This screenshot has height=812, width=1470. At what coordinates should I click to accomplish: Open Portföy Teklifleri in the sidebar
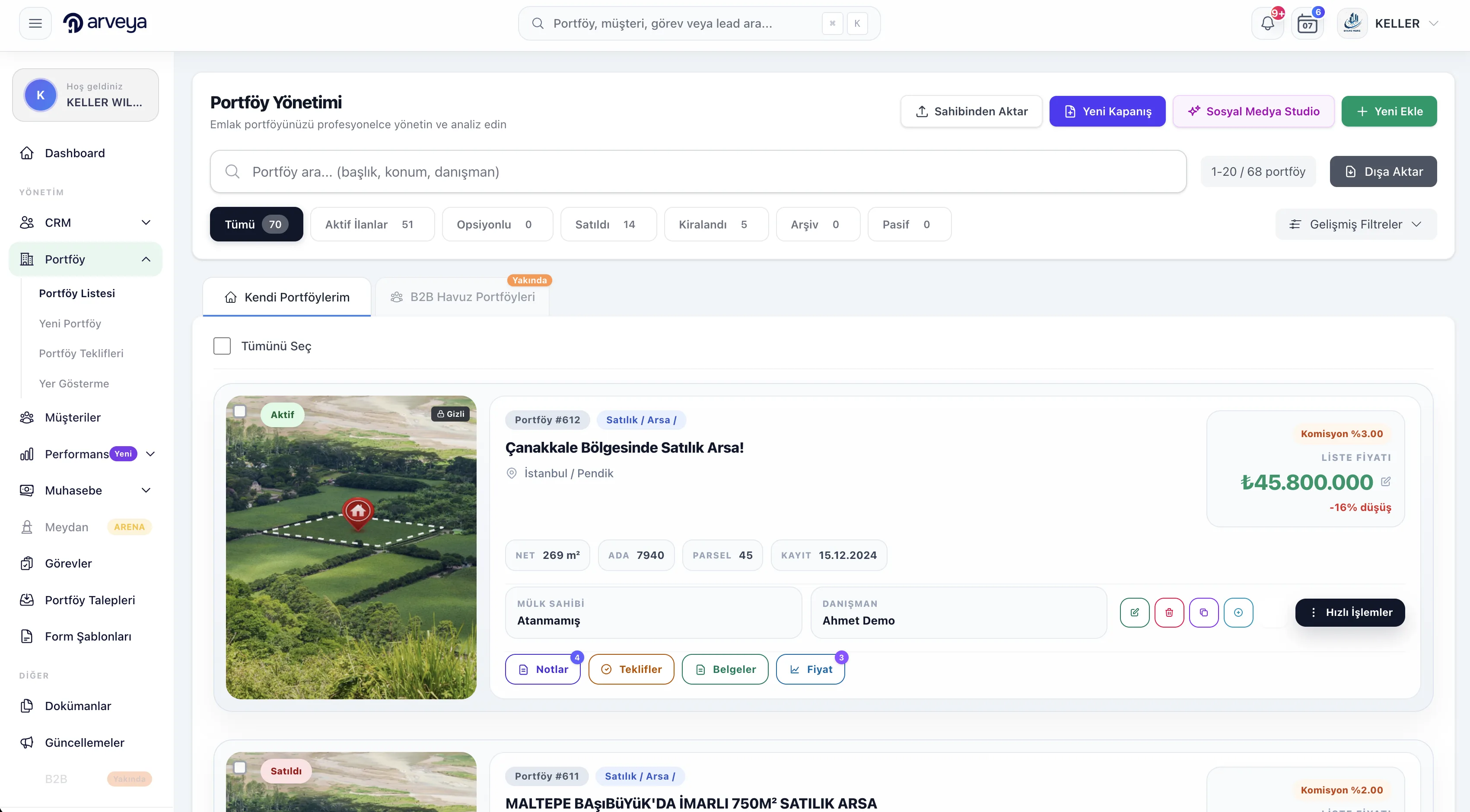tap(81, 354)
